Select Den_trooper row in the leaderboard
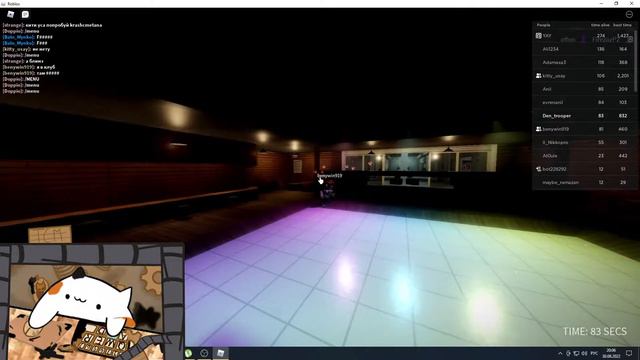 (584, 116)
